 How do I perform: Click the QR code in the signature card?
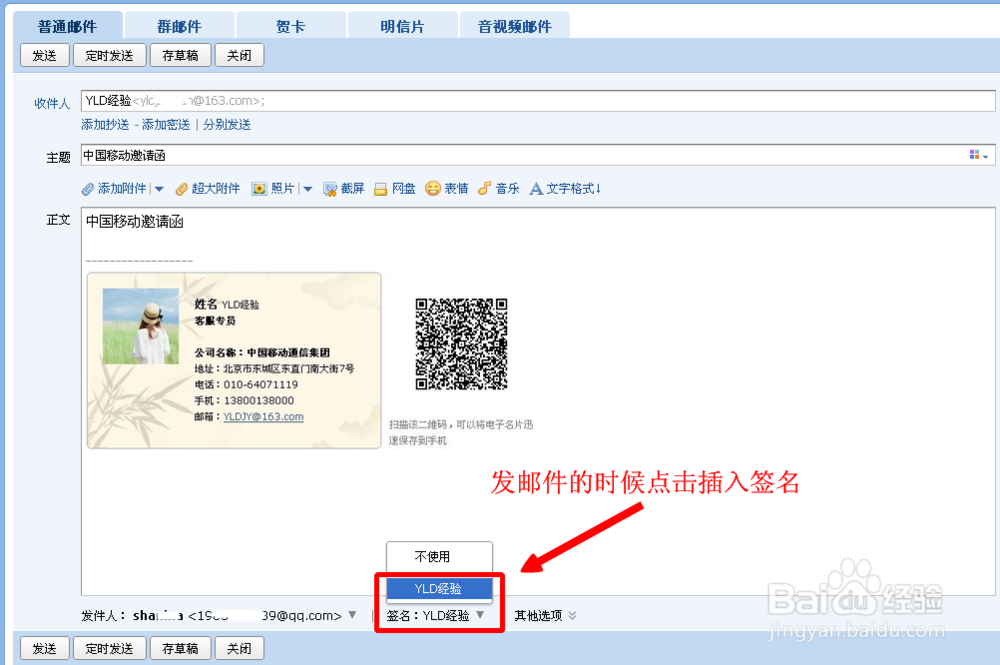[x=461, y=345]
